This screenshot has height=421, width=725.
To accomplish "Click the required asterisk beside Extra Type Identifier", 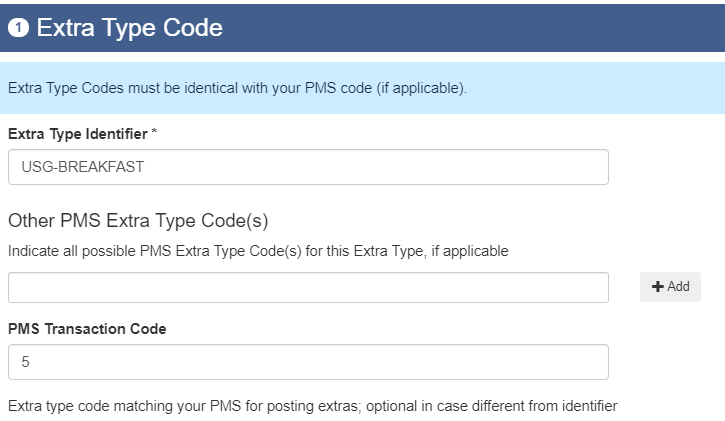I will (x=154, y=132).
